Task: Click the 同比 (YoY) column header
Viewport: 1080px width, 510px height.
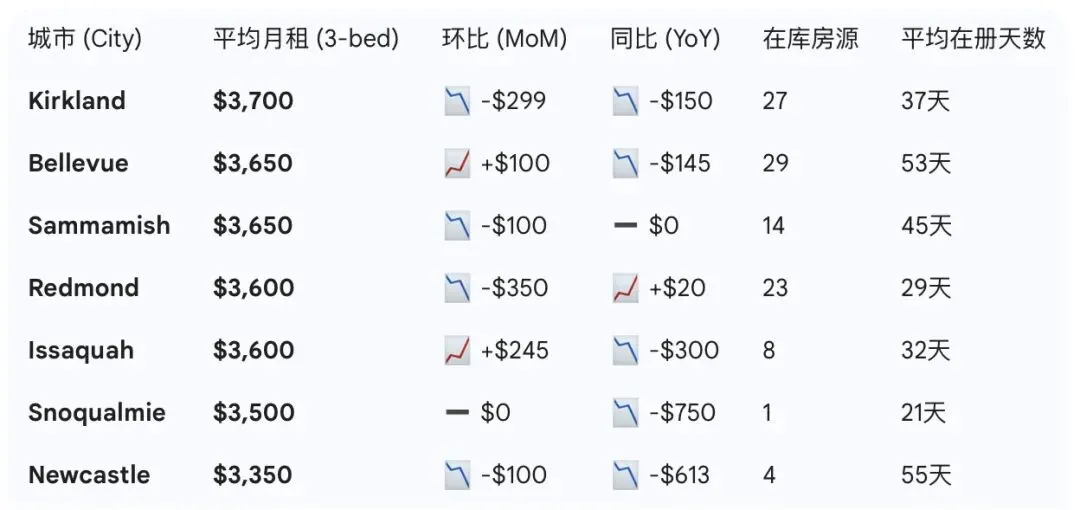Action: (665, 39)
